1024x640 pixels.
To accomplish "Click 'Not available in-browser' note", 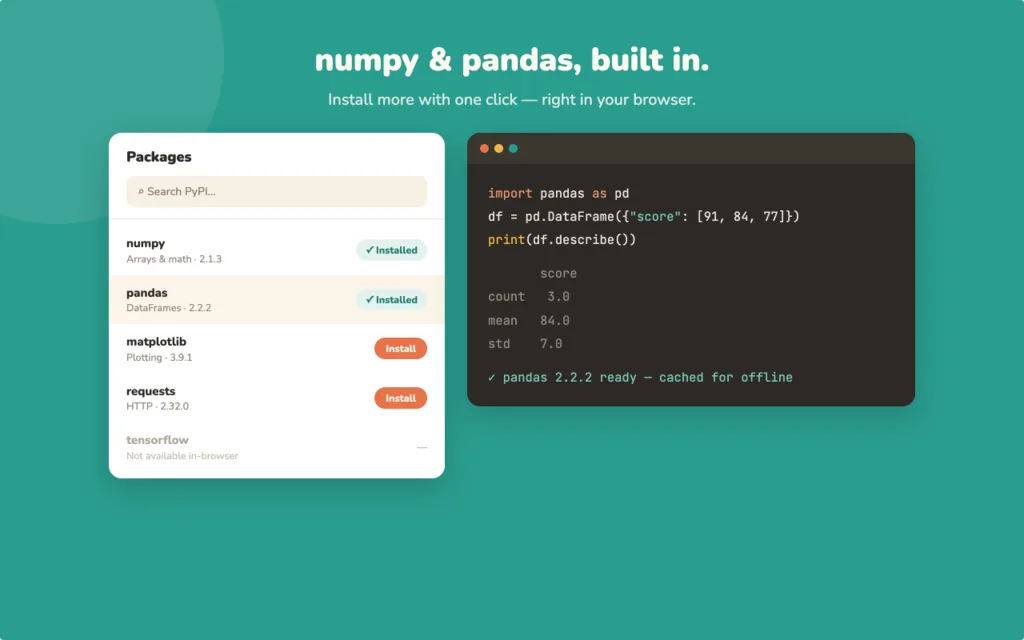I will pos(182,456).
